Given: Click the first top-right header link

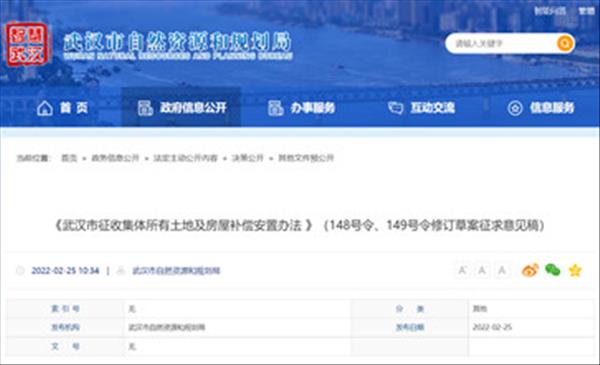Looking at the screenshot, I should (x=549, y=11).
